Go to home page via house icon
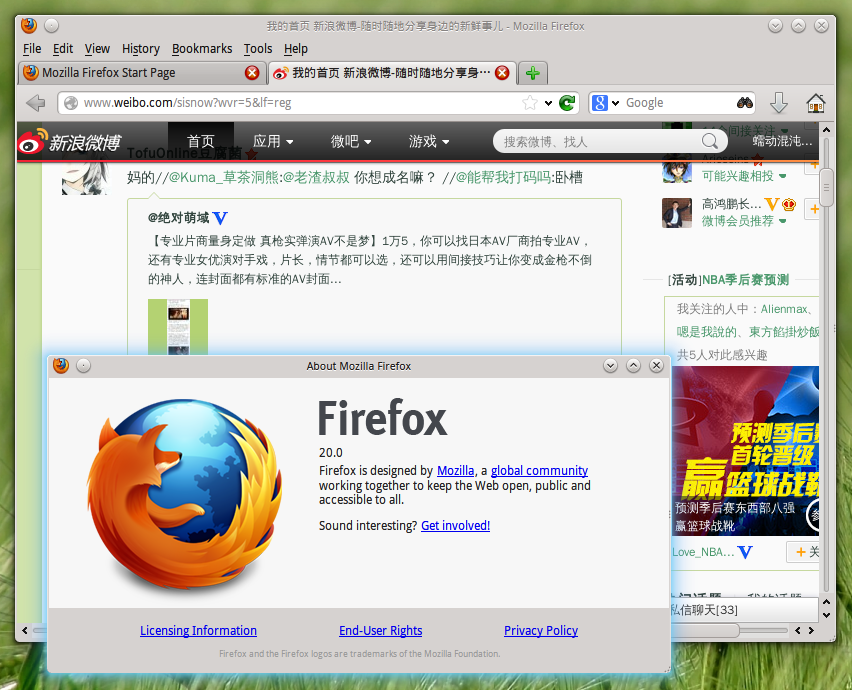This screenshot has height=690, width=852. [816, 103]
